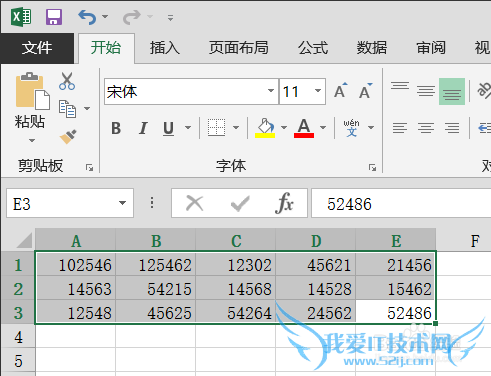Decrease the font size
This screenshot has height=376, width=491.
pyautogui.click(x=366, y=91)
